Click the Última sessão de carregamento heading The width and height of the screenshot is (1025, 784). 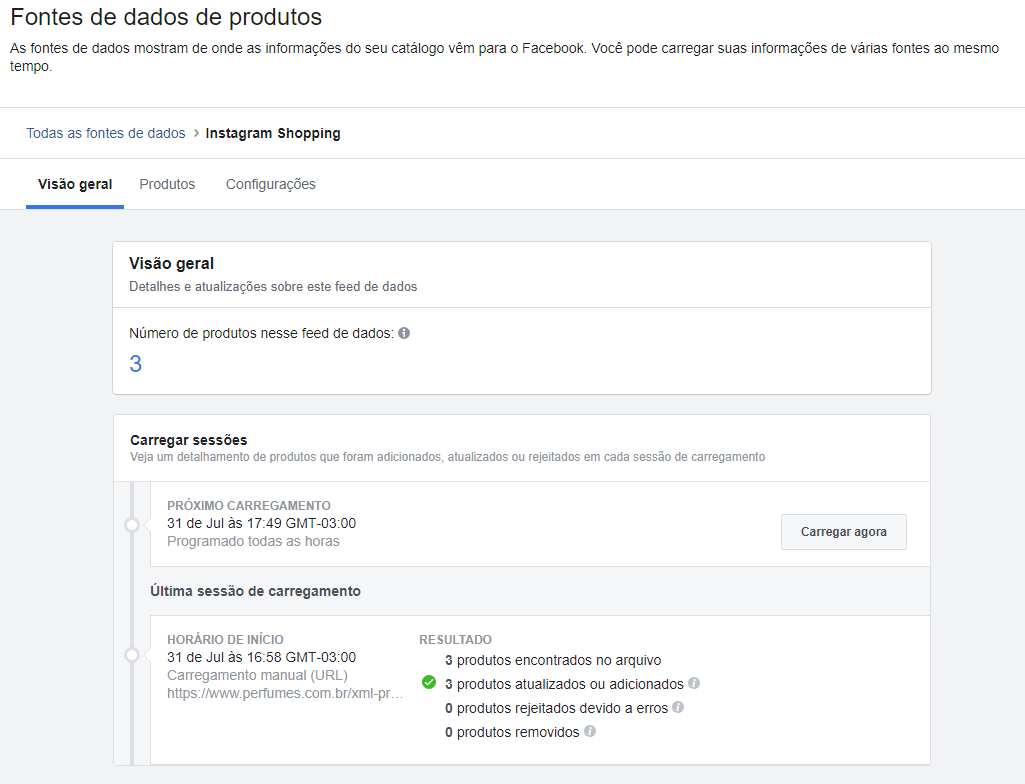(x=256, y=591)
